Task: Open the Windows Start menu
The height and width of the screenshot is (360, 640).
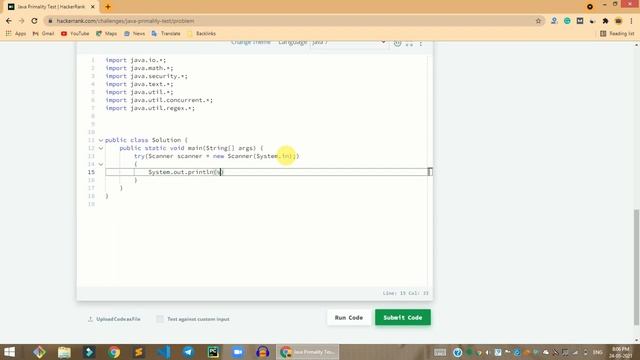Action: click(9, 352)
